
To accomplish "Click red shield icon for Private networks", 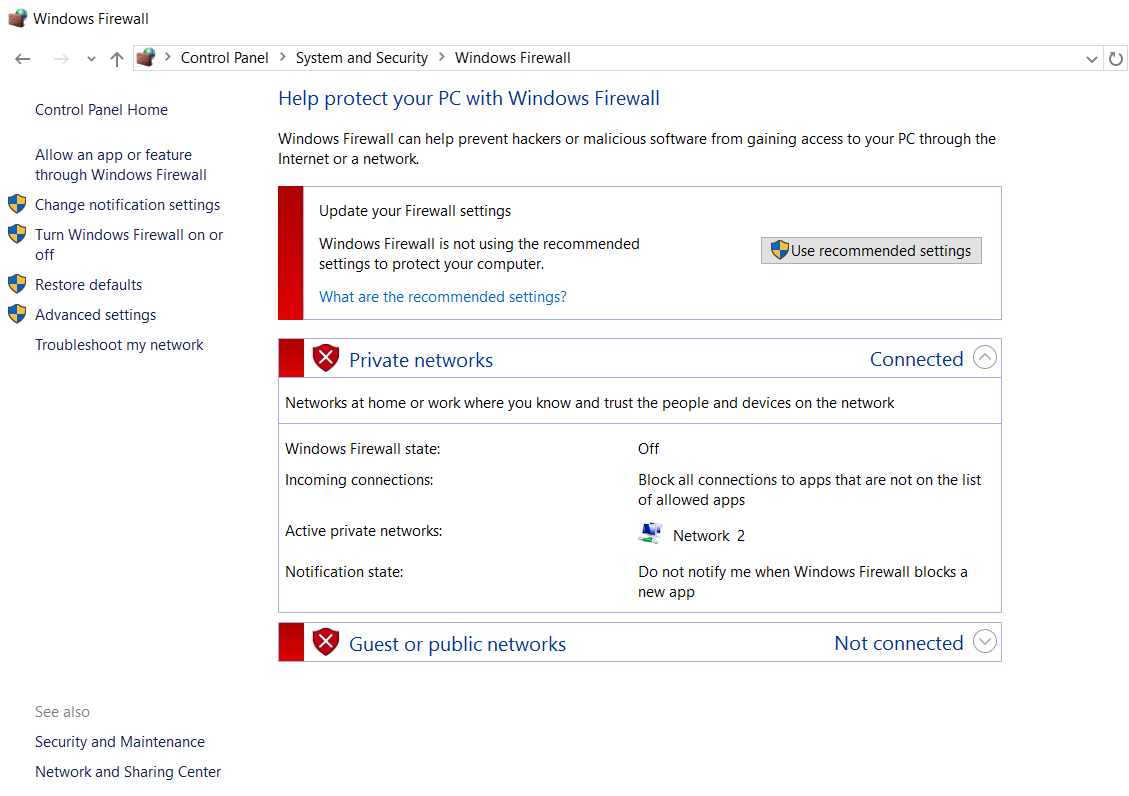I will (x=325, y=358).
